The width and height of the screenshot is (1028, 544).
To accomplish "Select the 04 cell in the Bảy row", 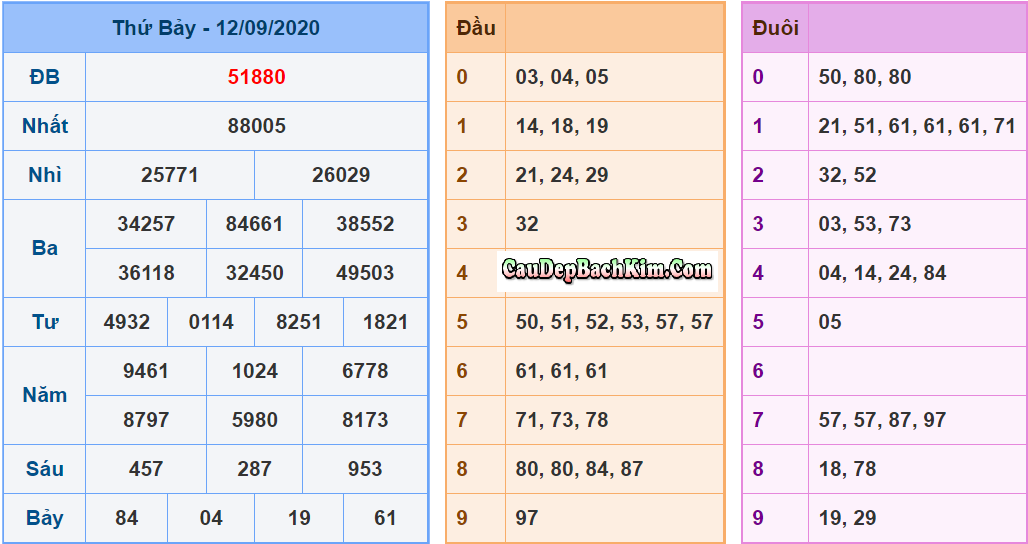I will click(211, 518).
